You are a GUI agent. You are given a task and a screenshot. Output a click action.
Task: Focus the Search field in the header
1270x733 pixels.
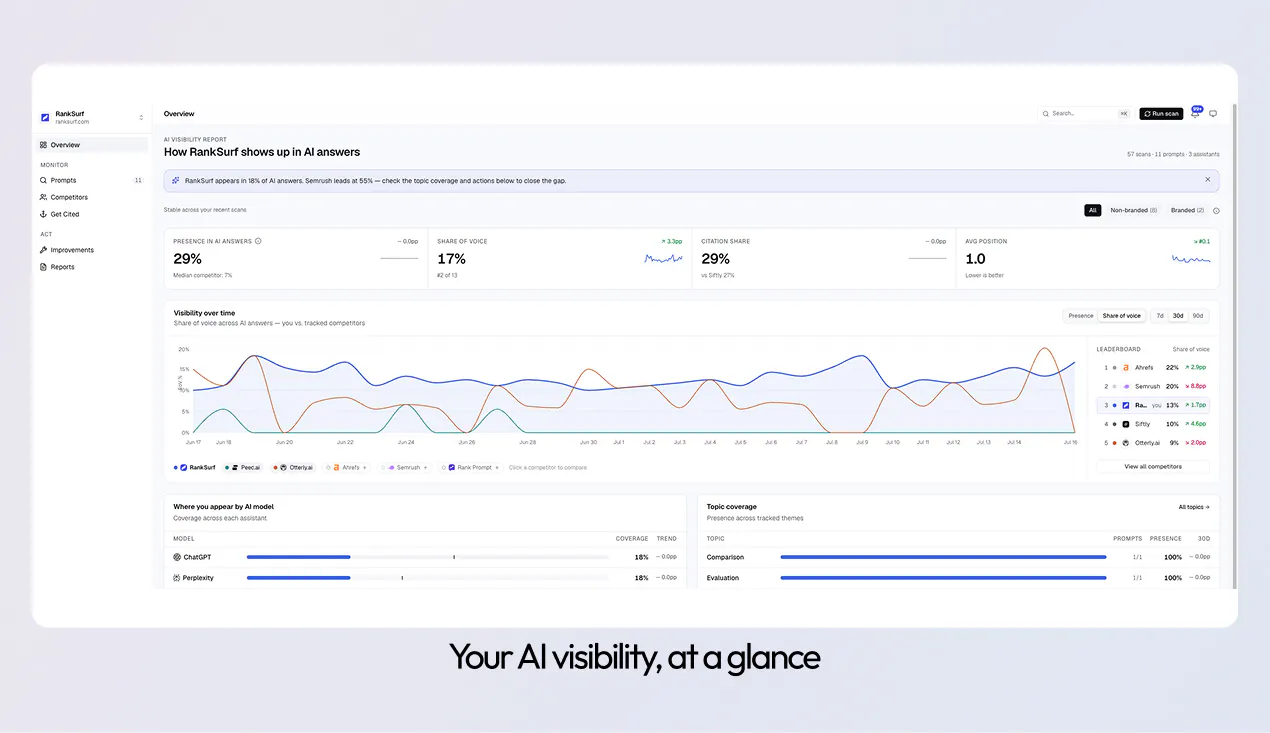(x=1085, y=114)
